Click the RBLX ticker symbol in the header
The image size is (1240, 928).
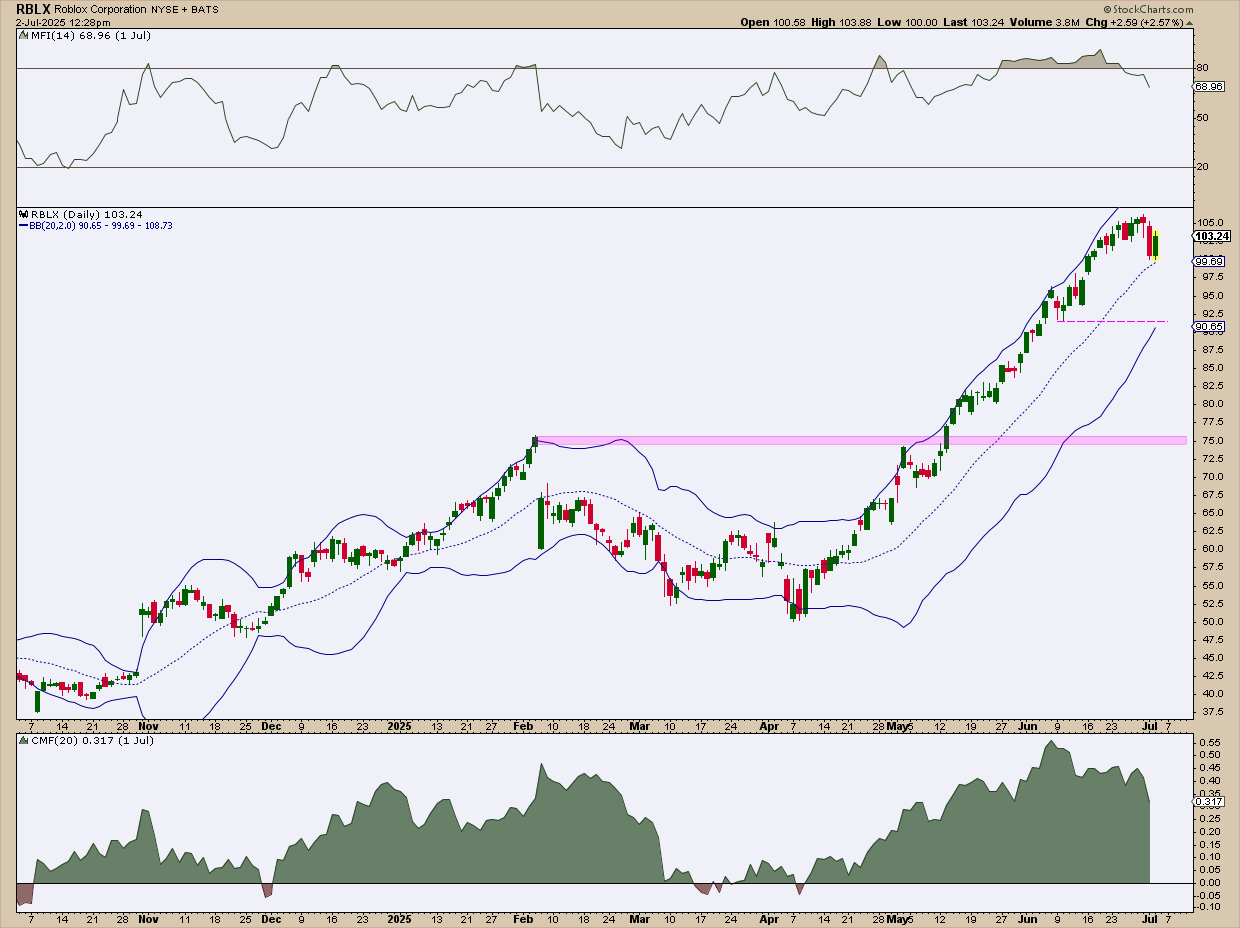pyautogui.click(x=34, y=8)
